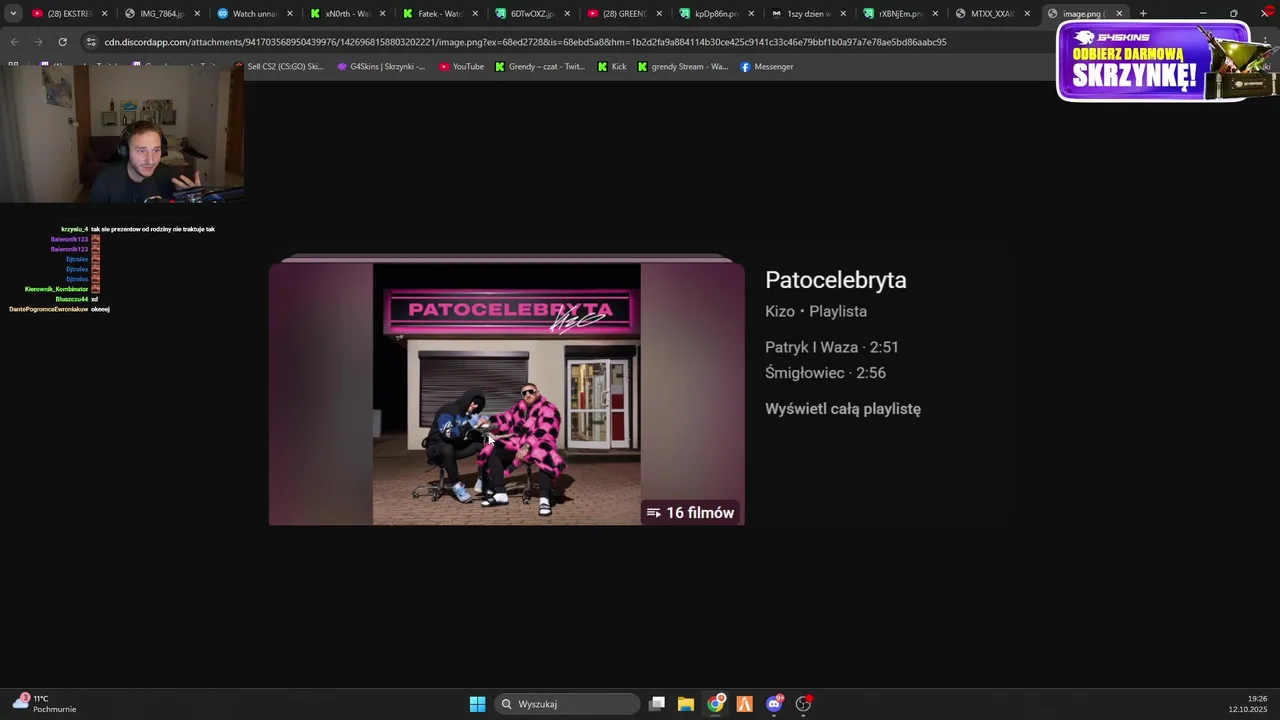Screen dimensions: 1280x720
Task: Open the OBS icon on the taskbar
Action: pos(803,704)
